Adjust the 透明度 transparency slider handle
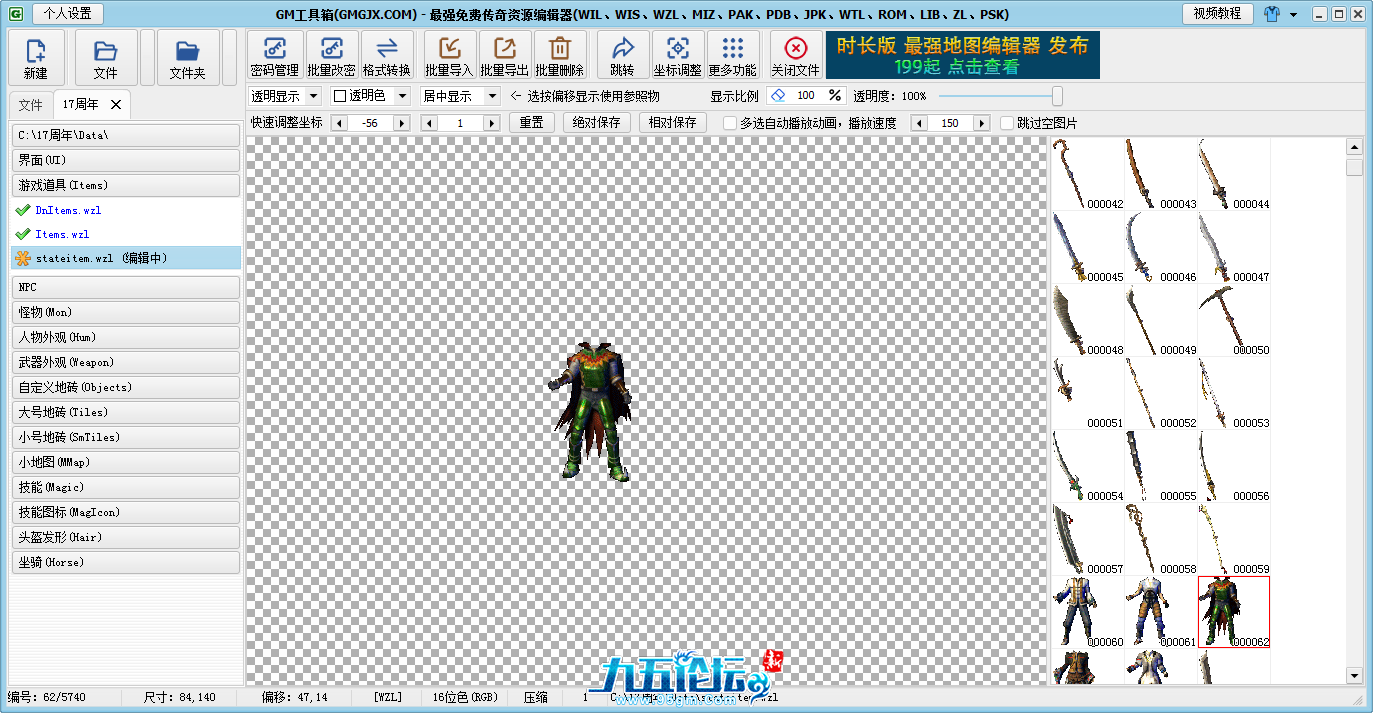This screenshot has height=713, width=1373. pos(1057,96)
